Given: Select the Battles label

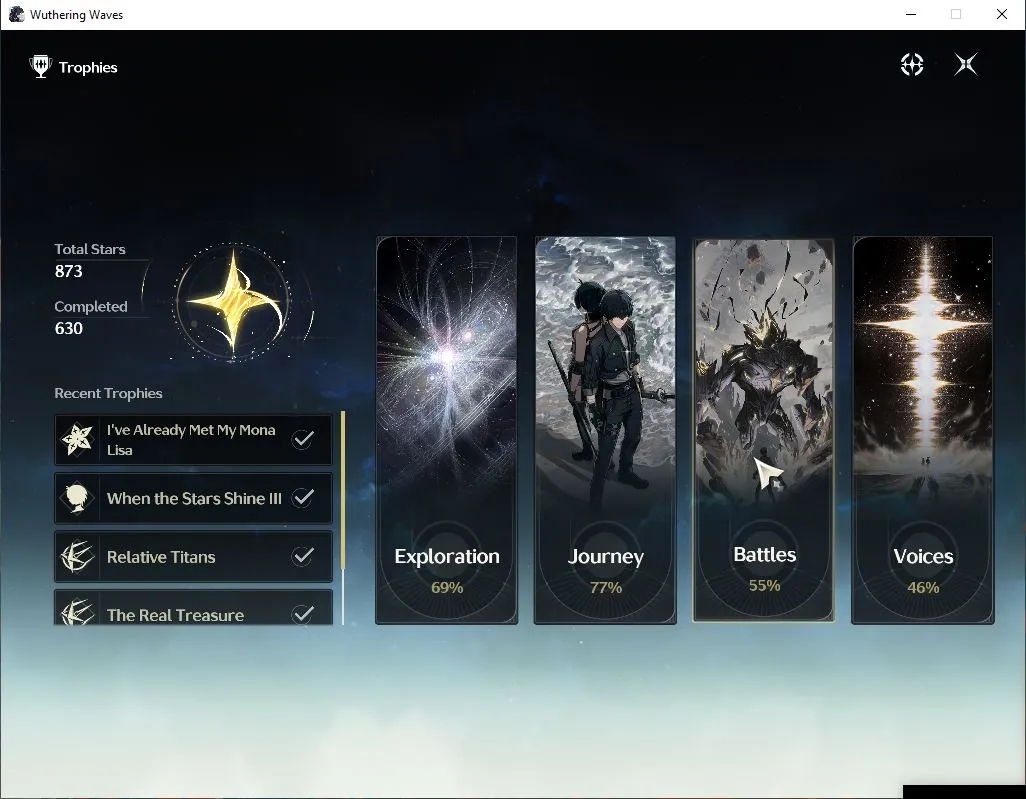Looking at the screenshot, I should click(x=764, y=554).
